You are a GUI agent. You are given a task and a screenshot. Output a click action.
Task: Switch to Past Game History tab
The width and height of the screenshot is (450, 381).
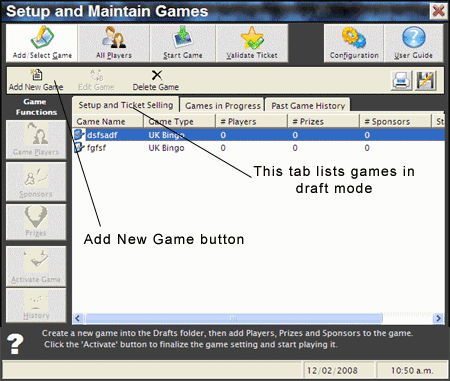pos(308,106)
